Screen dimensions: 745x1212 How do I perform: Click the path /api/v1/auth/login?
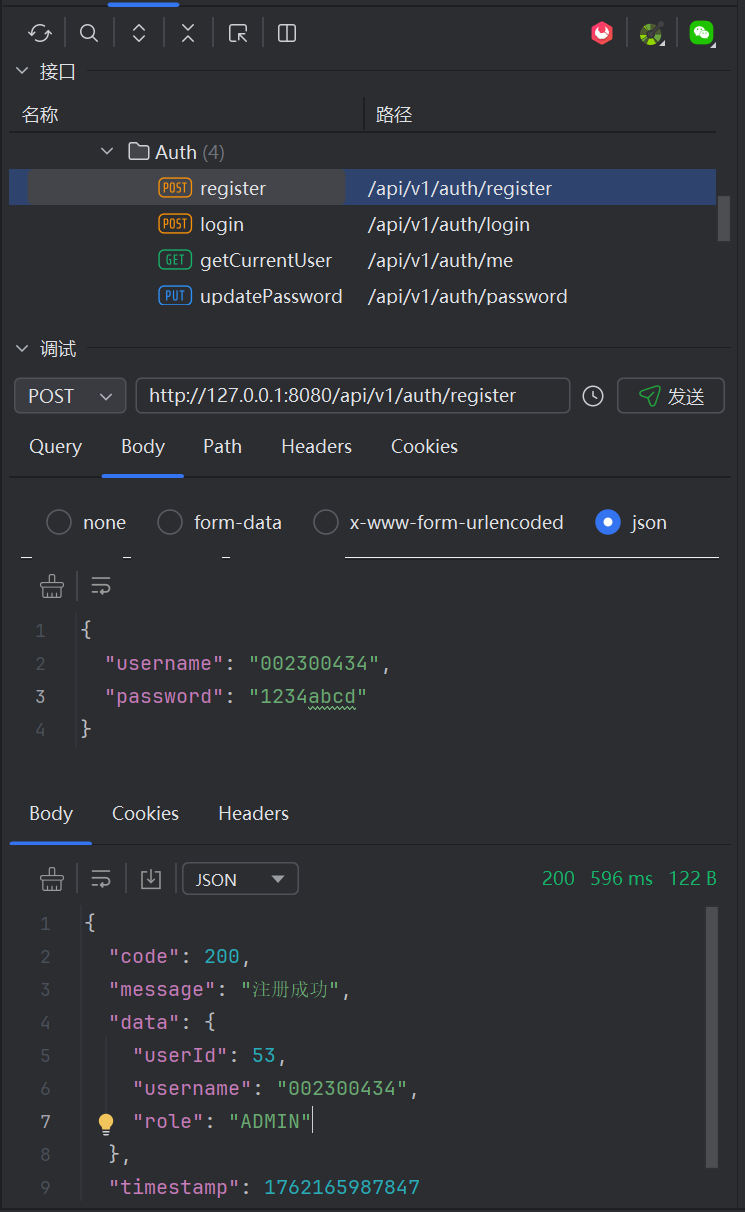449,224
